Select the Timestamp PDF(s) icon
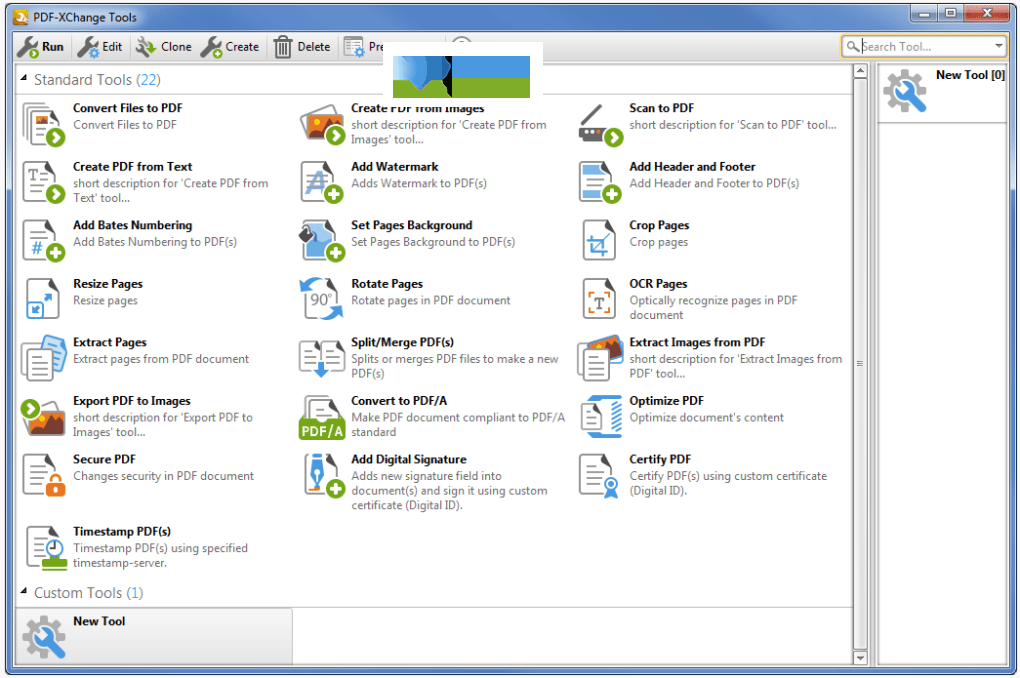 [47, 549]
